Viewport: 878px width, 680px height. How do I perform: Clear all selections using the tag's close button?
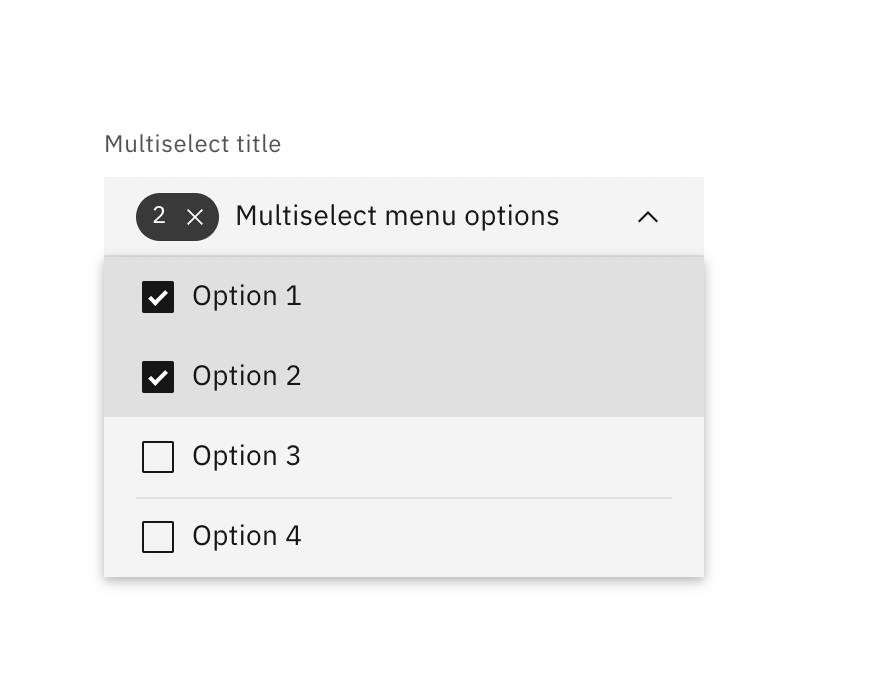point(196,216)
